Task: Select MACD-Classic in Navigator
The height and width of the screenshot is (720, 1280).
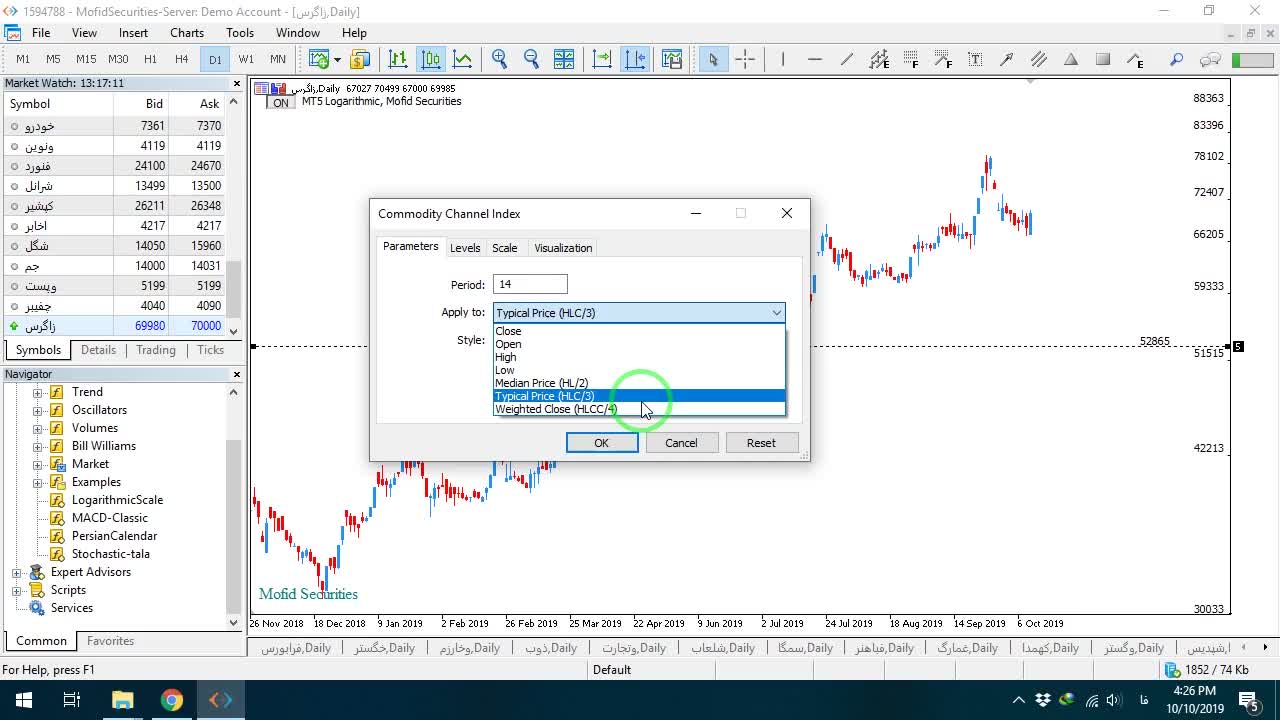Action: (x=110, y=518)
